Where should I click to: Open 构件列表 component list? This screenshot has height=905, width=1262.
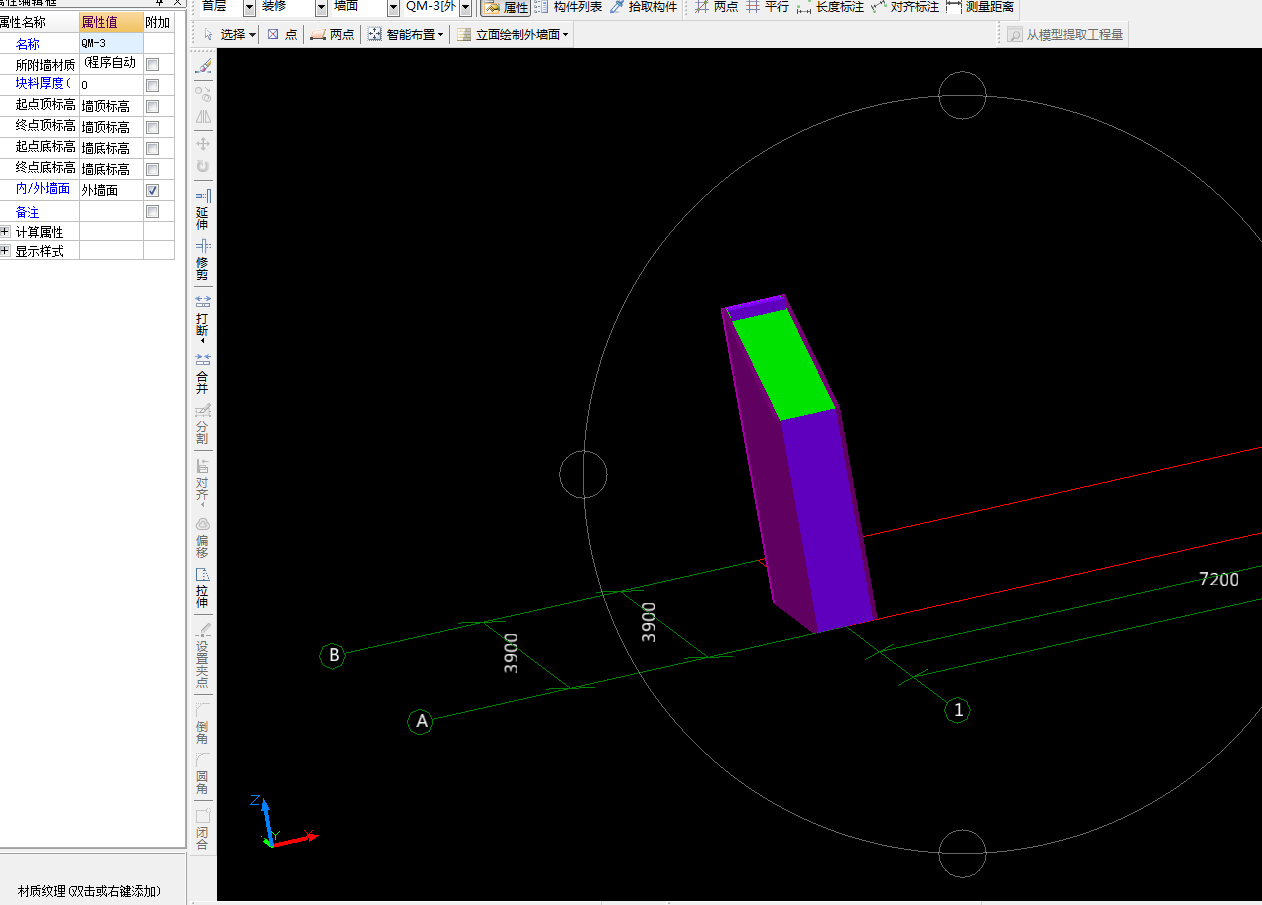pyautogui.click(x=568, y=7)
